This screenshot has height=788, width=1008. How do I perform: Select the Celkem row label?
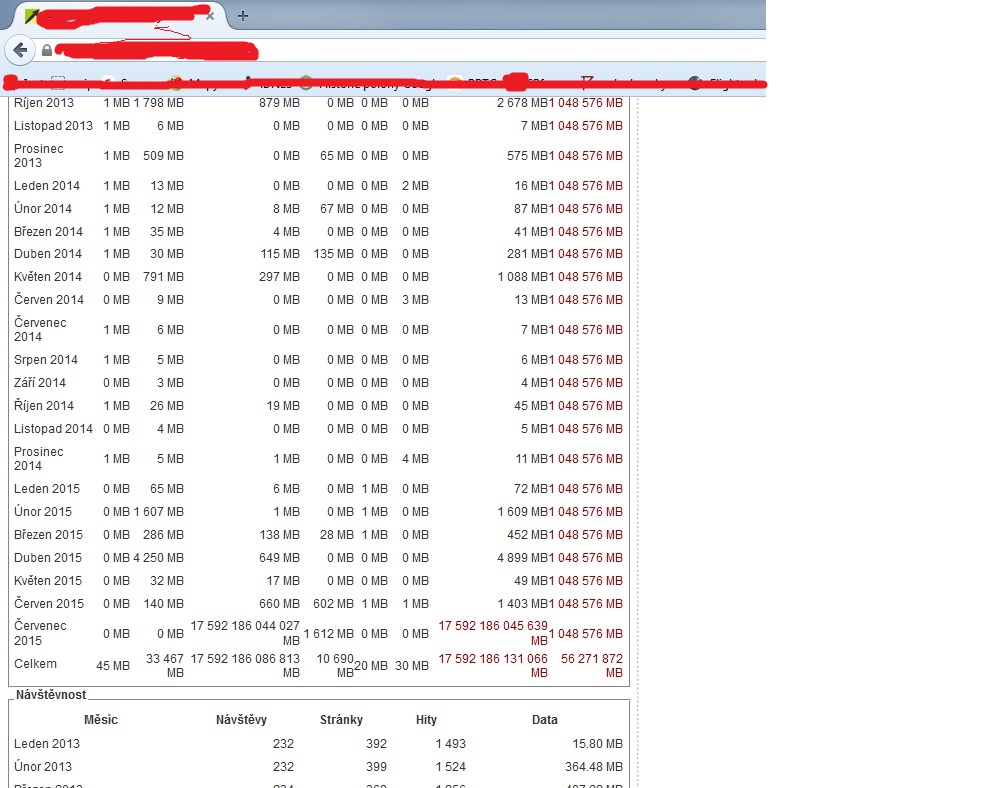35,664
